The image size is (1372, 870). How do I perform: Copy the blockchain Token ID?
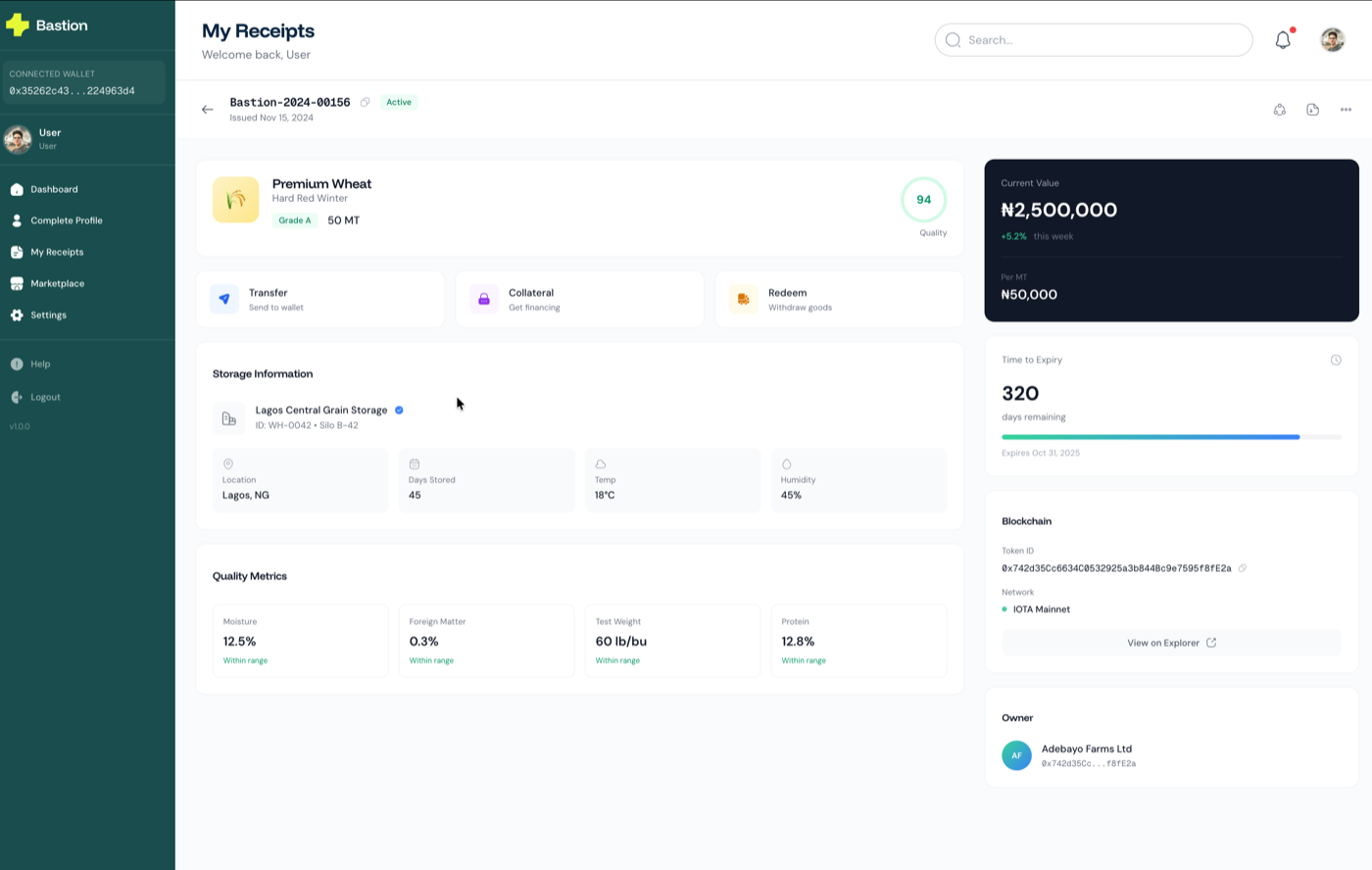1242,568
